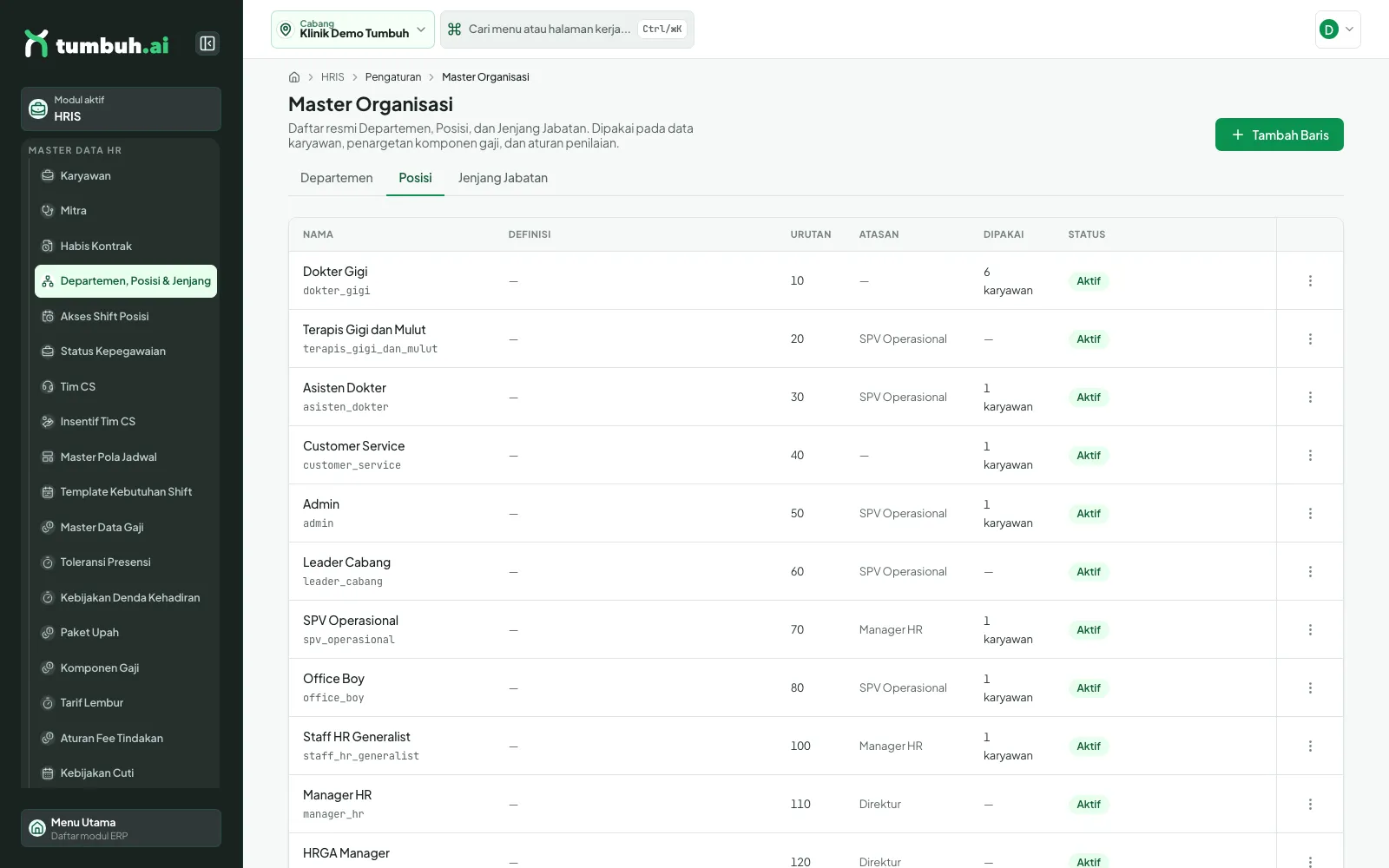Open Klinik Demo Tumbuh branch dropdown
The height and width of the screenshot is (868, 1389).
pyautogui.click(x=352, y=30)
